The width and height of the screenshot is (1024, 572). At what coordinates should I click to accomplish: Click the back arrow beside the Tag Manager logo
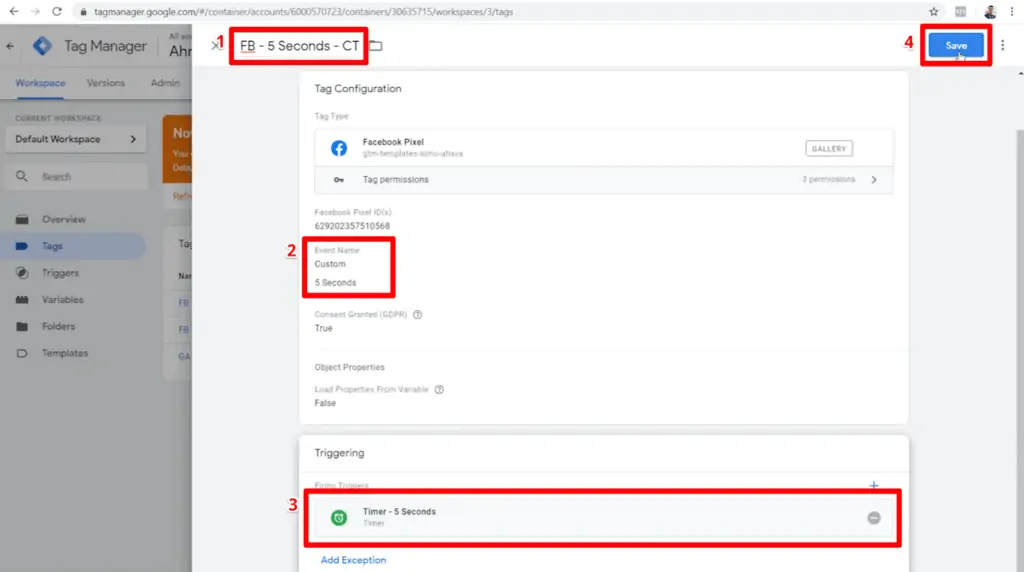coord(10,46)
